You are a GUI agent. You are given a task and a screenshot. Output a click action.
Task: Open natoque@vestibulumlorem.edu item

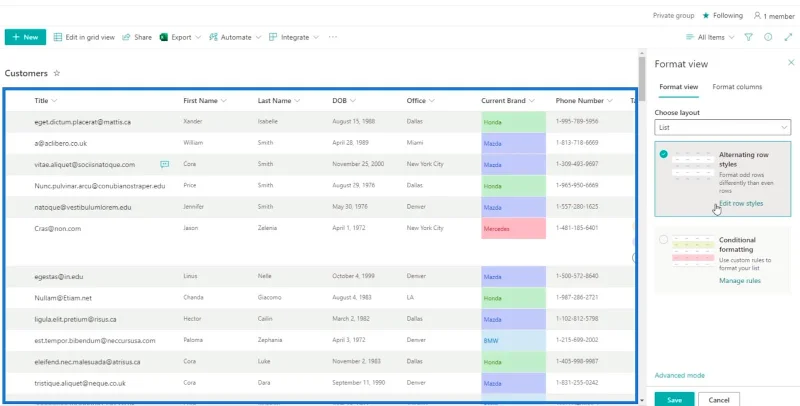point(83,208)
